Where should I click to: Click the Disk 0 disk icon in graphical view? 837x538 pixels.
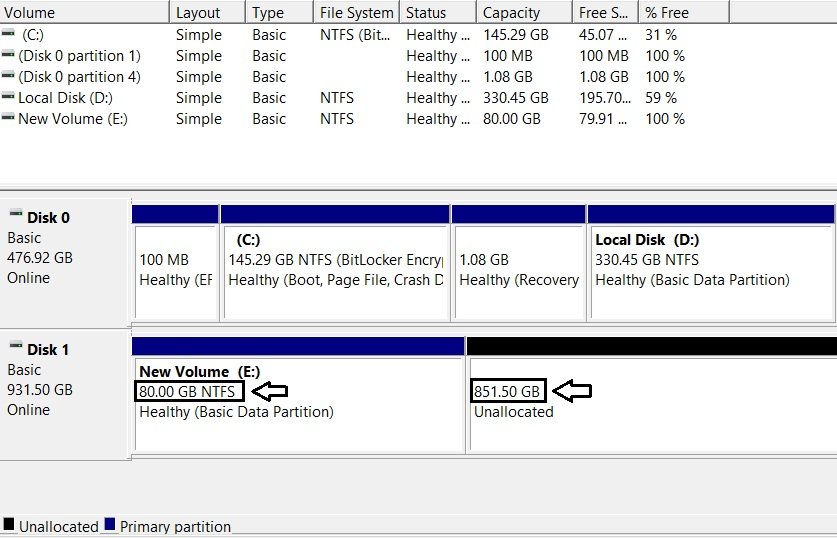[16, 214]
